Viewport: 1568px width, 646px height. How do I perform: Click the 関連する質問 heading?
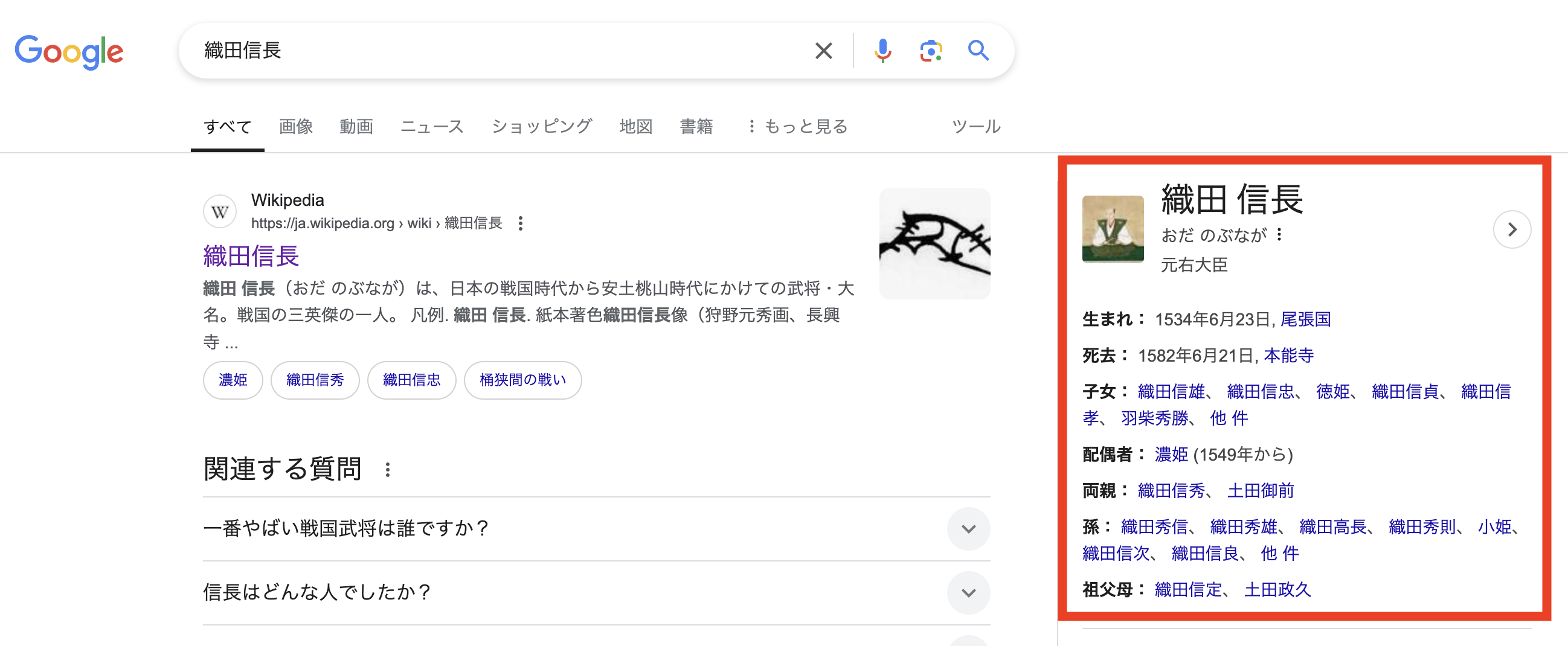click(x=283, y=469)
